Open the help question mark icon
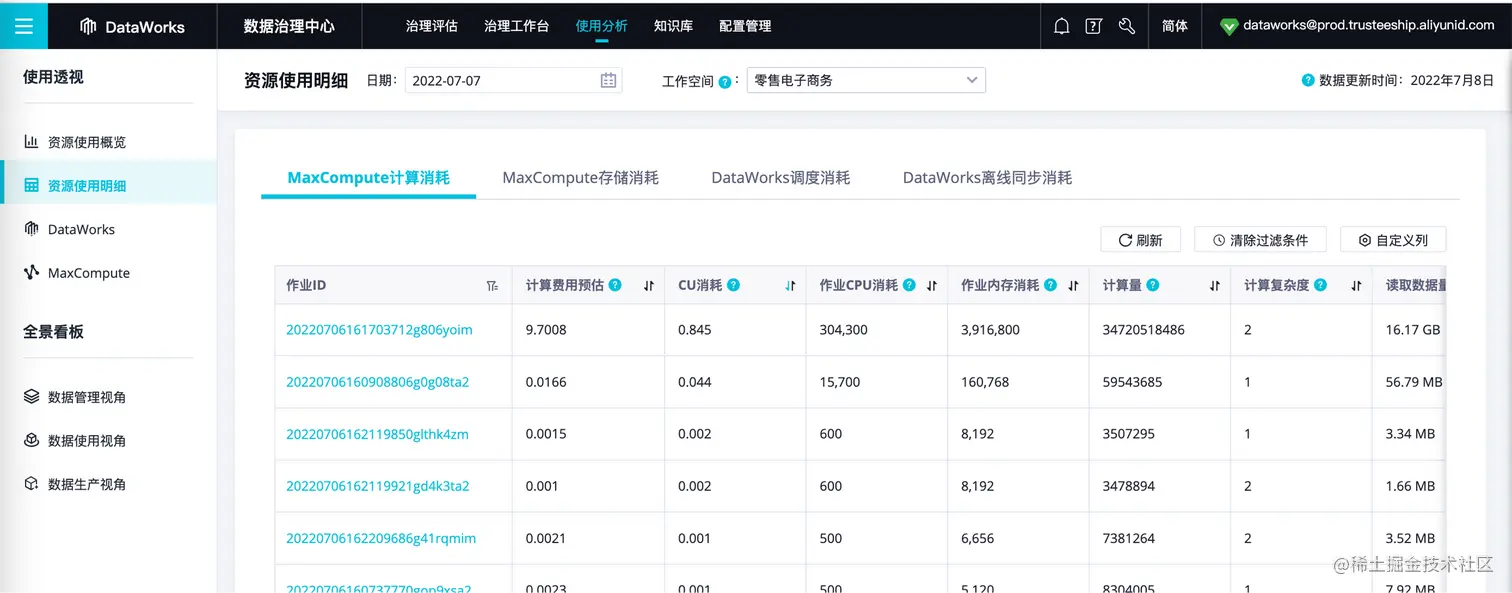The width and height of the screenshot is (1512, 593). (1094, 27)
